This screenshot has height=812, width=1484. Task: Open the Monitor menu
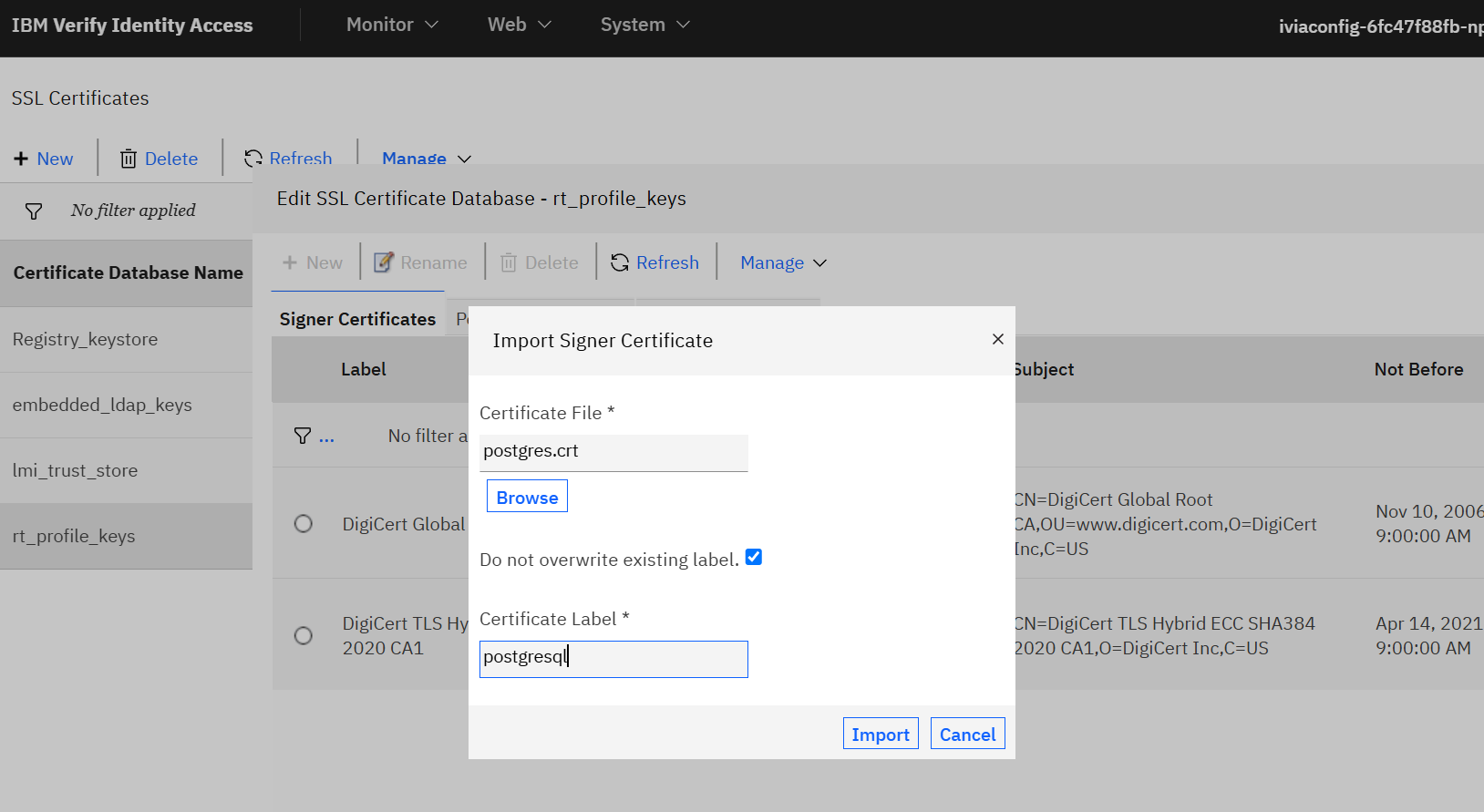tap(392, 26)
